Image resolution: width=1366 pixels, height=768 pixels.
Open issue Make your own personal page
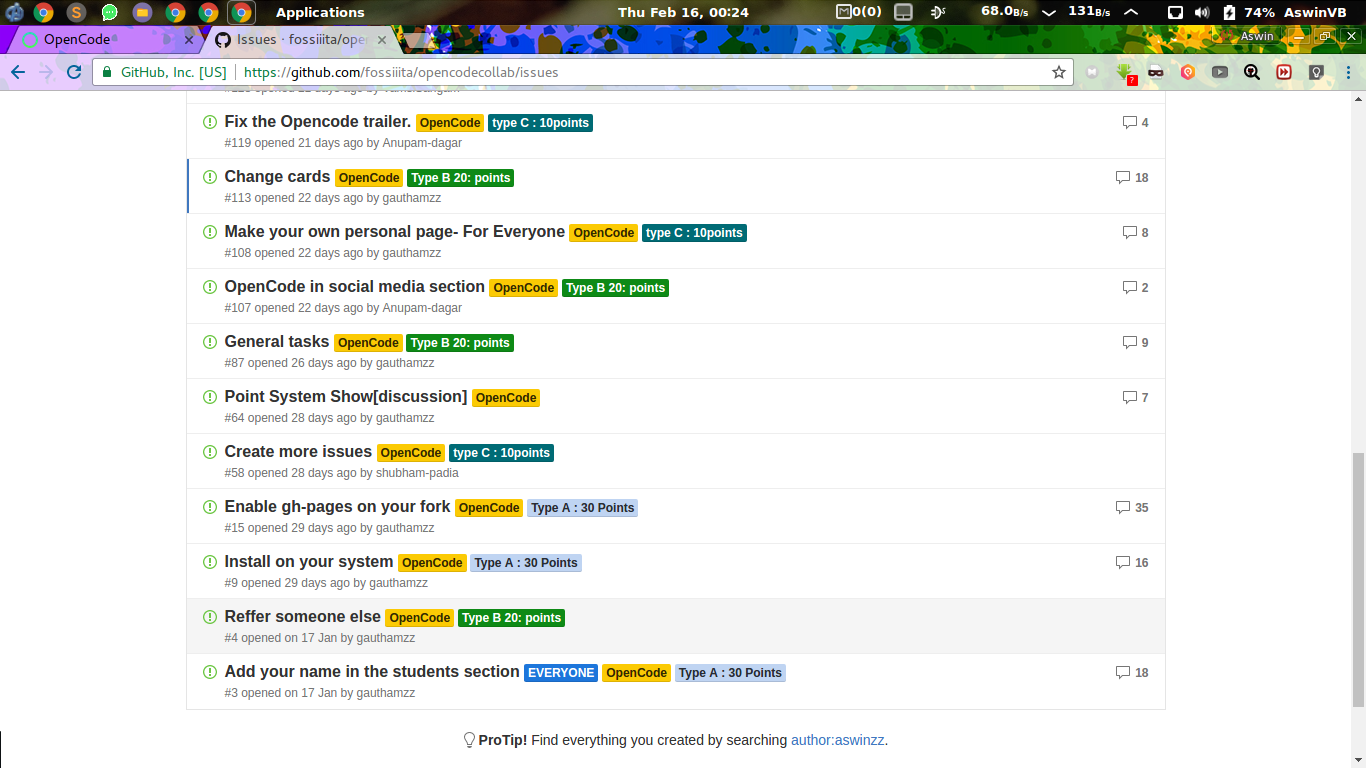click(x=395, y=232)
